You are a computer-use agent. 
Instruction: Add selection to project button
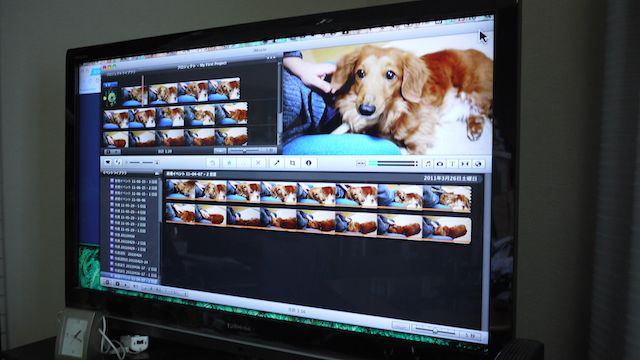pos(212,163)
